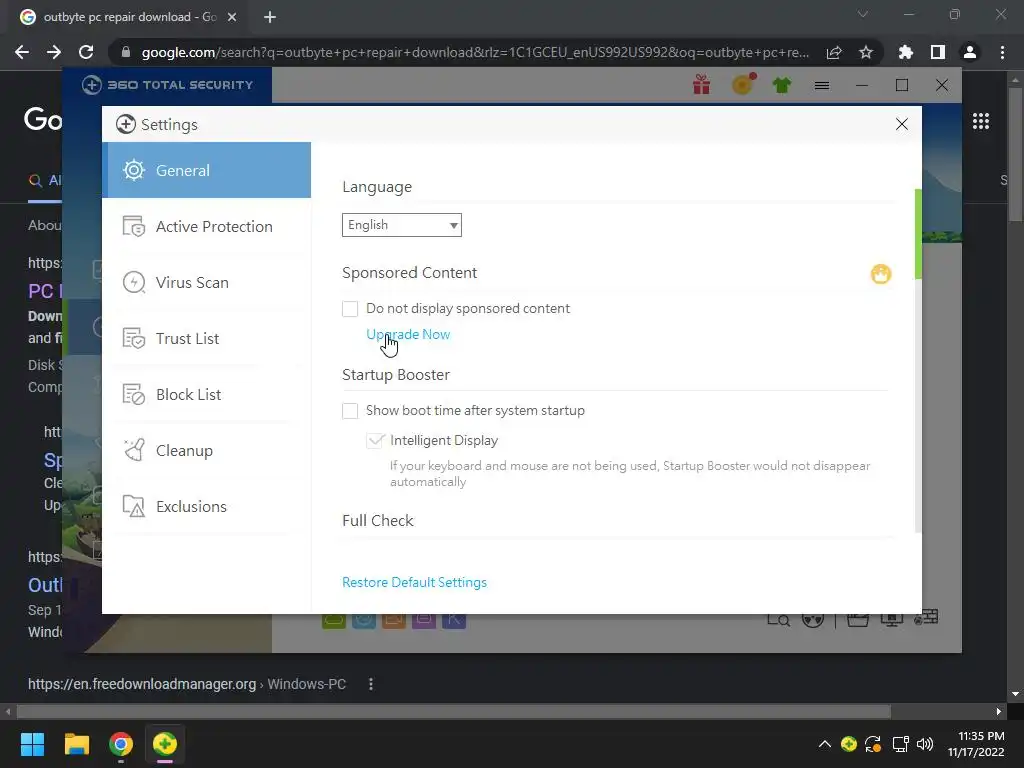This screenshot has width=1024, height=768.
Task: Open Chrome tab search chevron
Action: pos(863,14)
